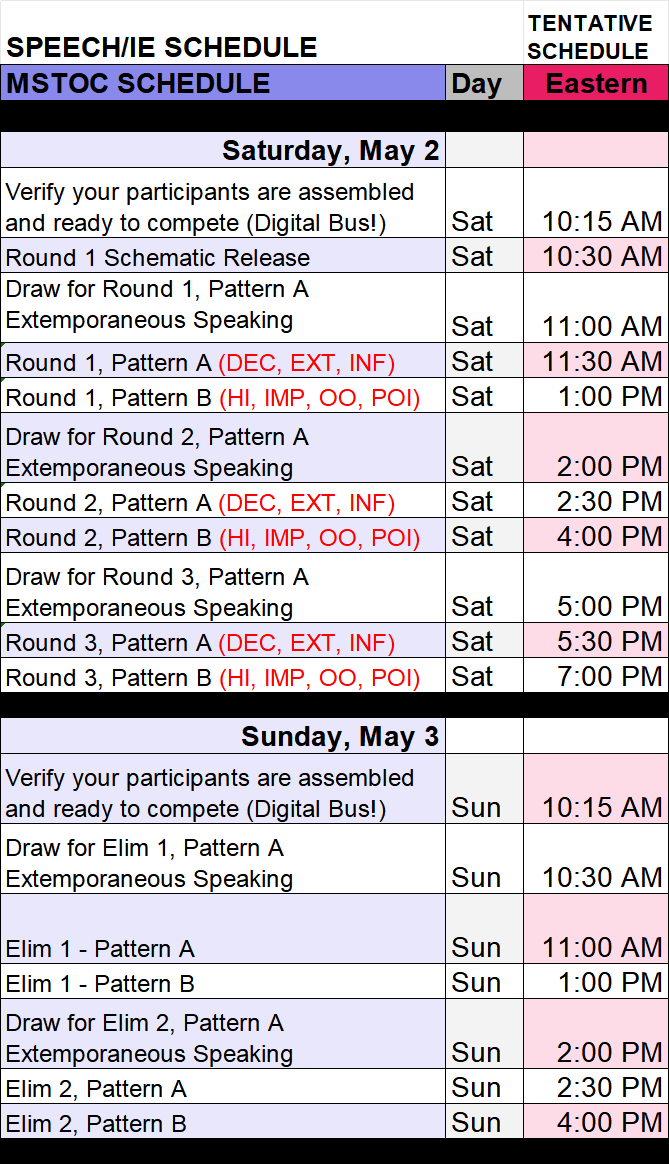
Task: Click the Elim 2, Pattern A cell
Action: [96, 1088]
